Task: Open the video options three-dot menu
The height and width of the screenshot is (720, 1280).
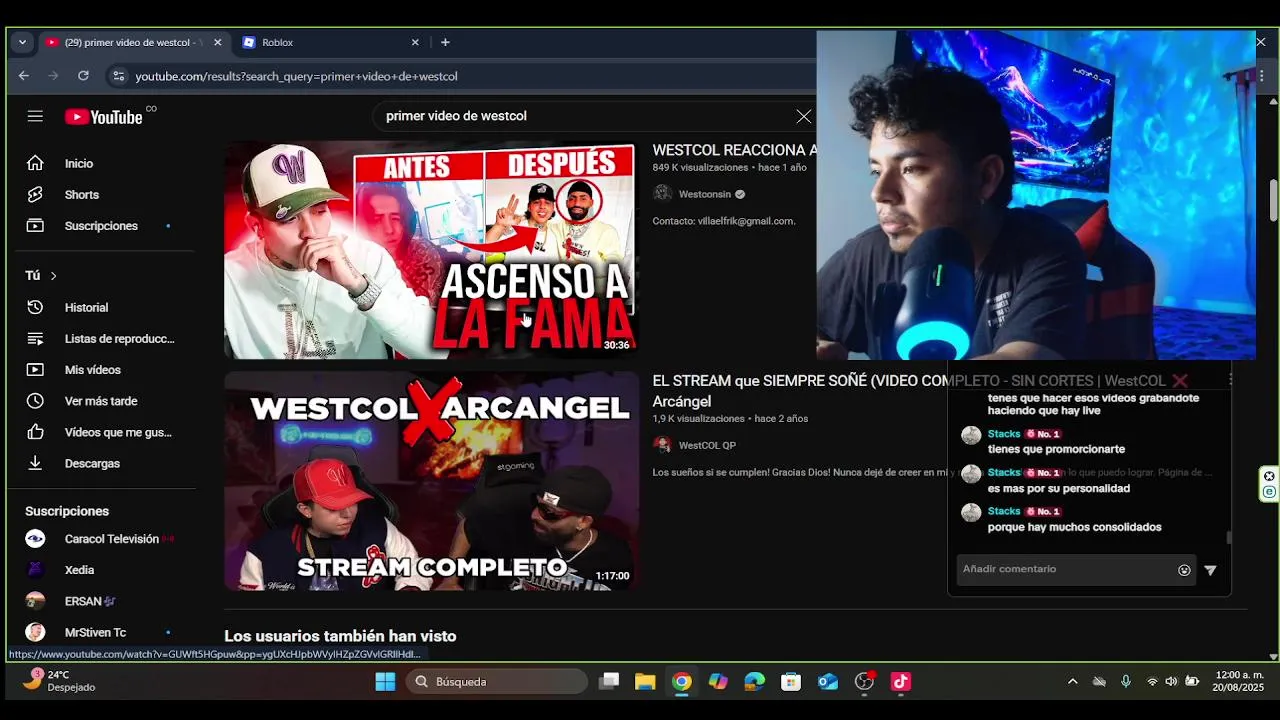Action: (x=1231, y=380)
